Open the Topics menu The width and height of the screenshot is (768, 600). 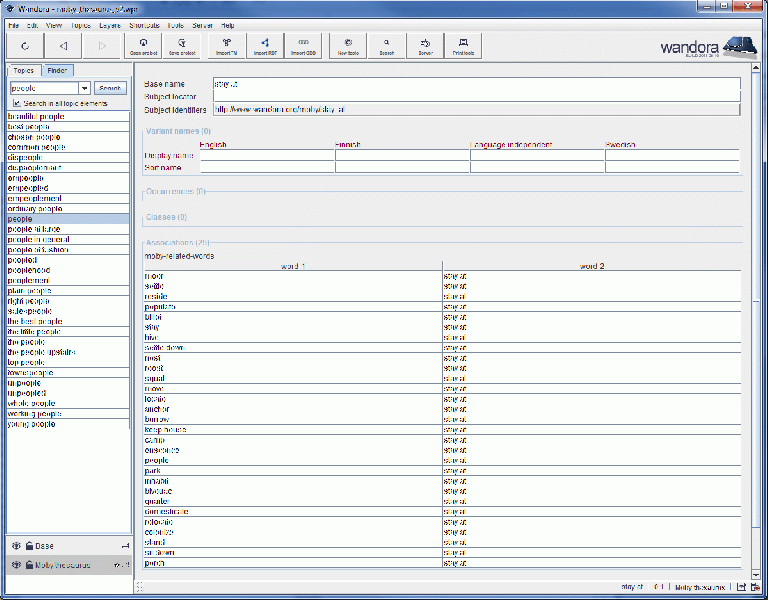pyautogui.click(x=81, y=25)
